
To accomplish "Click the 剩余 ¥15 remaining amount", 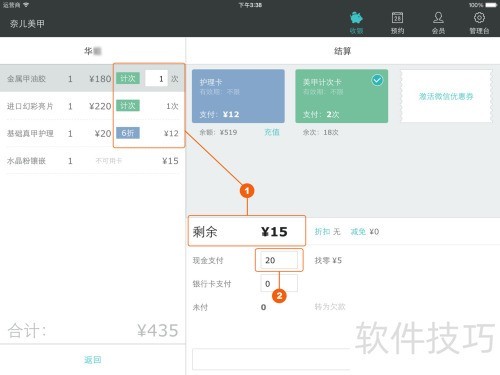I will (247, 231).
